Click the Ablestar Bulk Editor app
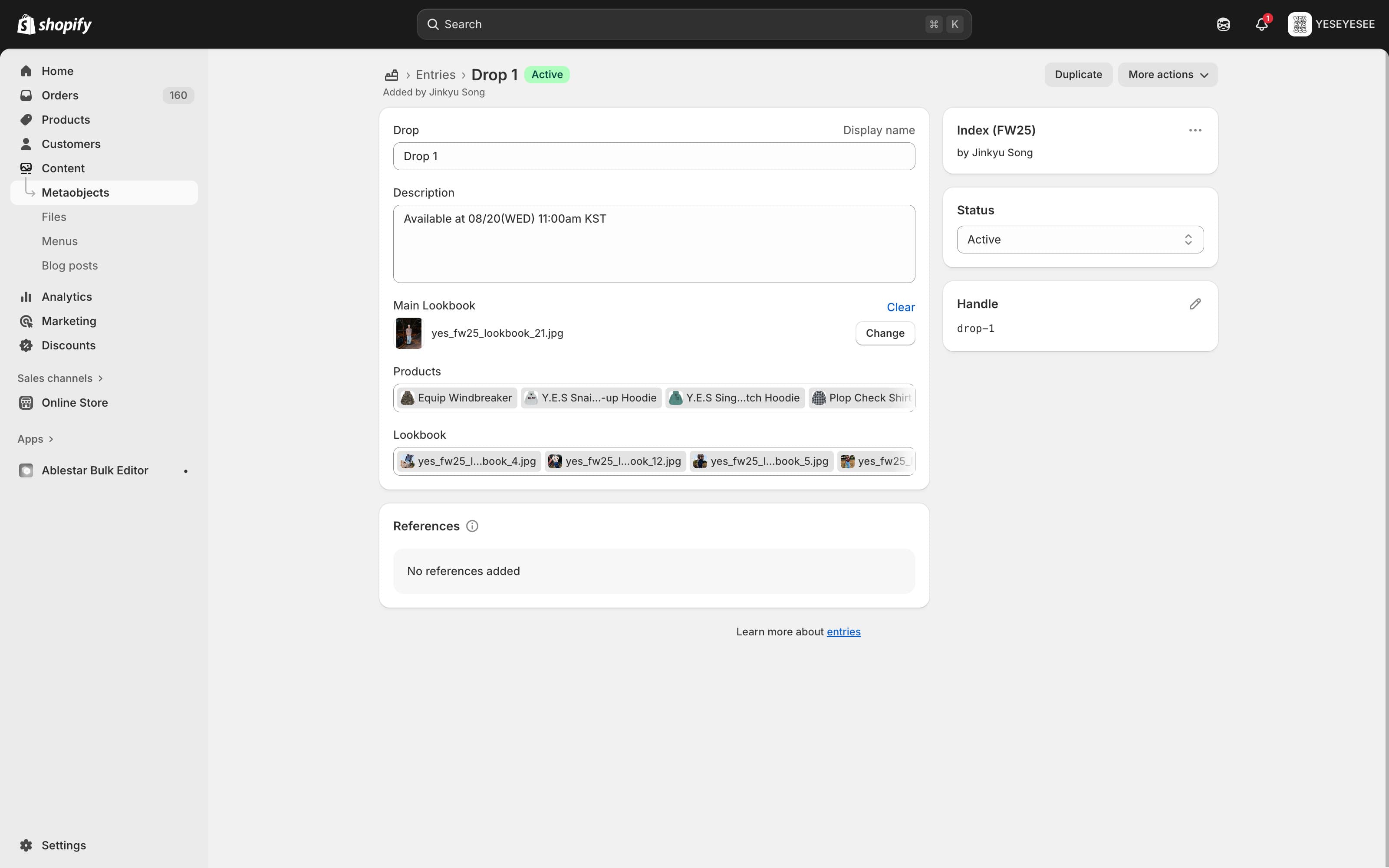Screen dimensions: 1389x868 tap(95, 470)
